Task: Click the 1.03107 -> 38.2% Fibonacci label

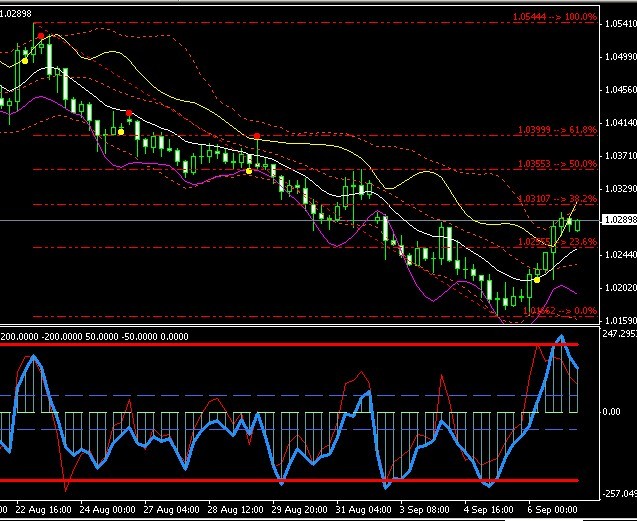Action: (557, 199)
